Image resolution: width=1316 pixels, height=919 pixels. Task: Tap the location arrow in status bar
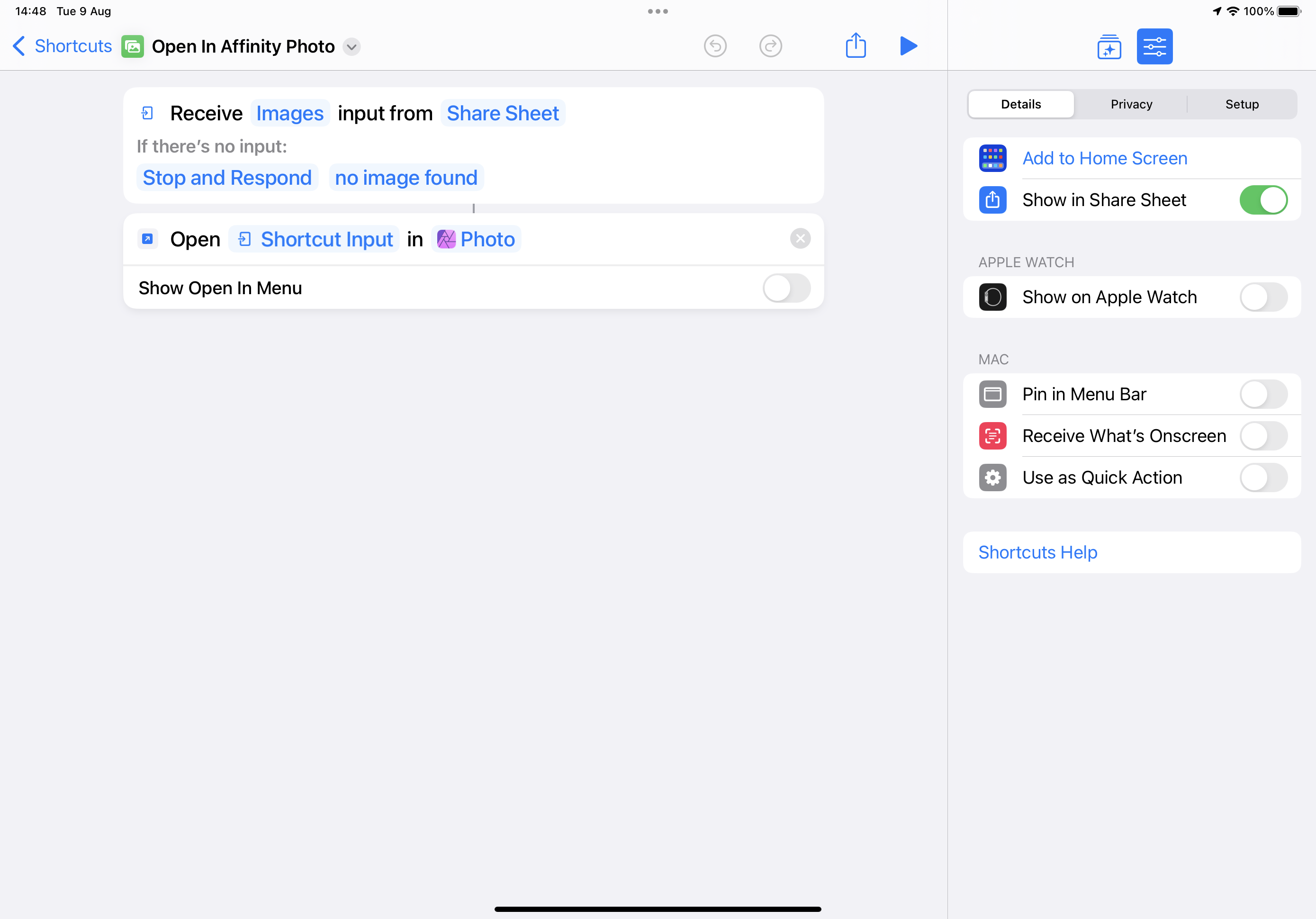coord(1217,11)
